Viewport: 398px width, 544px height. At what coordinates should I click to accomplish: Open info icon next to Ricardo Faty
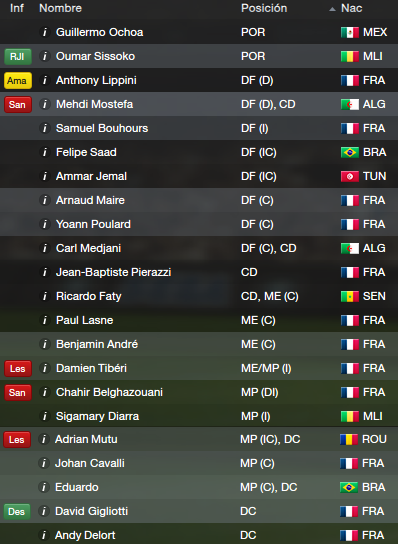[44, 296]
